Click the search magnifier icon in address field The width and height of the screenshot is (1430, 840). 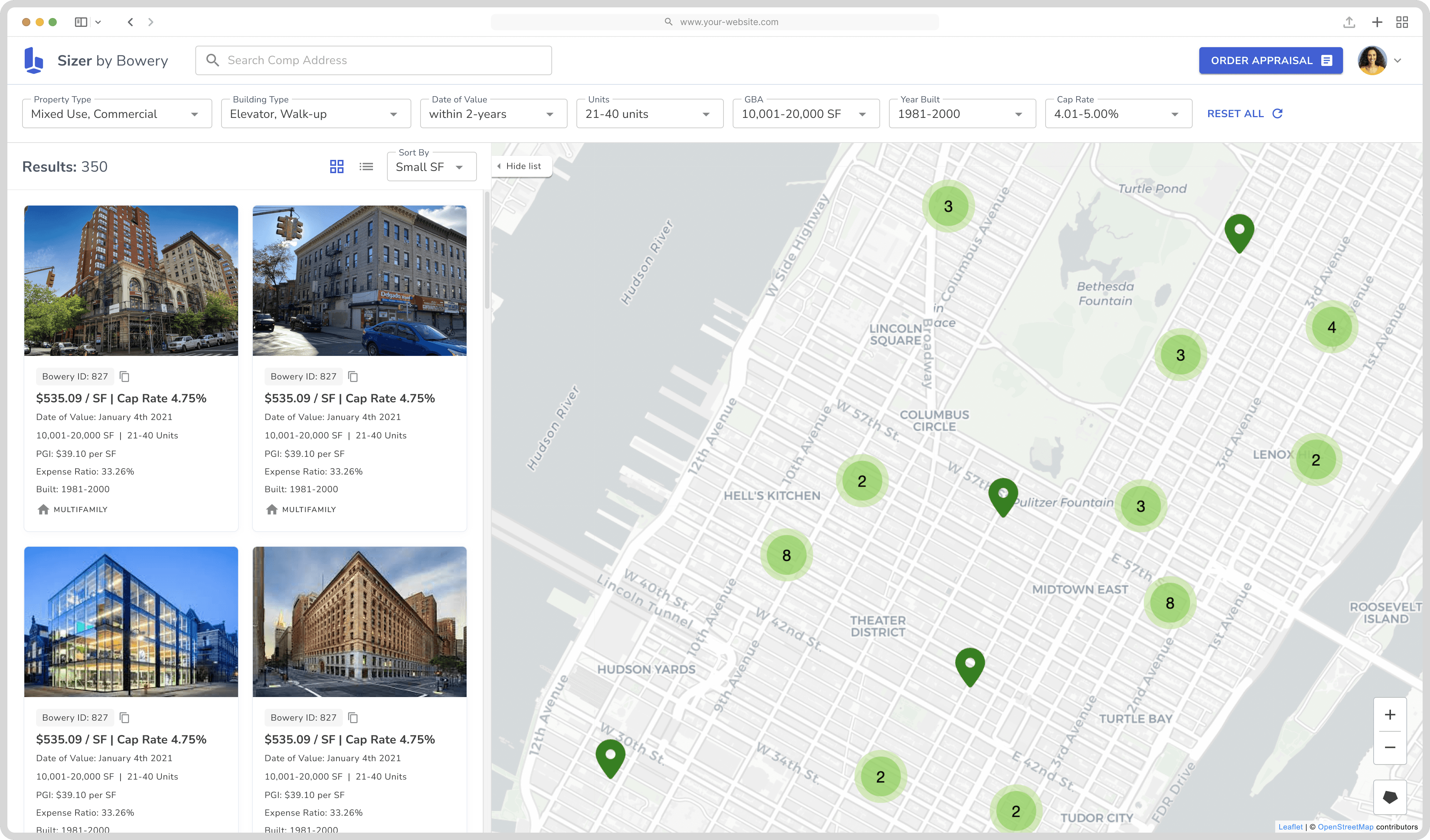click(212, 60)
